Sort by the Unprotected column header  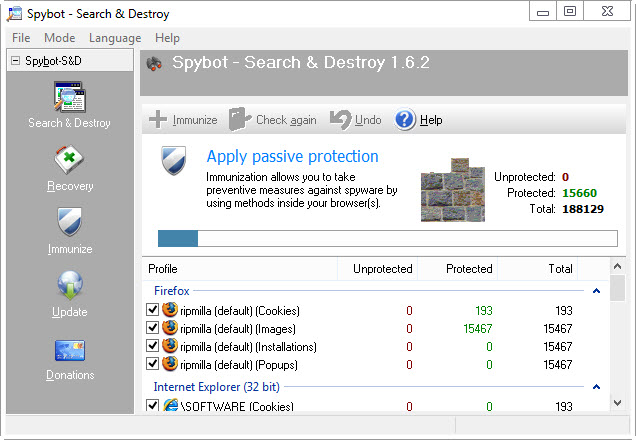coord(382,269)
